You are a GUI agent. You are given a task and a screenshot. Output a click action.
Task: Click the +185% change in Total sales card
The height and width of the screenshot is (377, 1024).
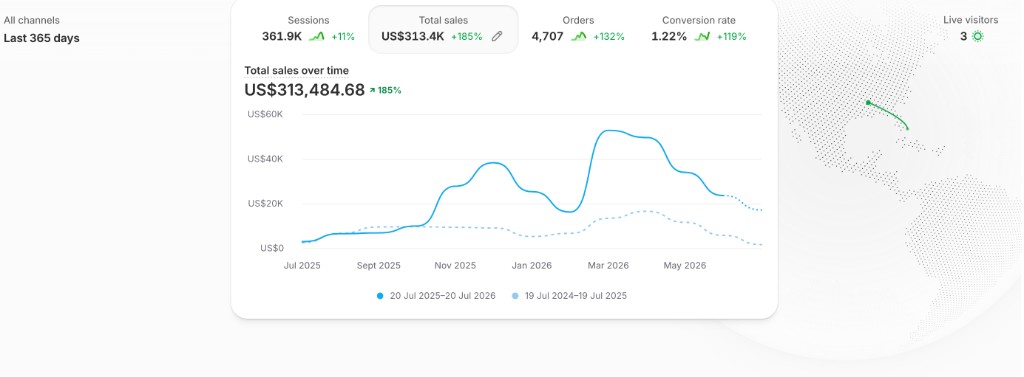(x=467, y=37)
